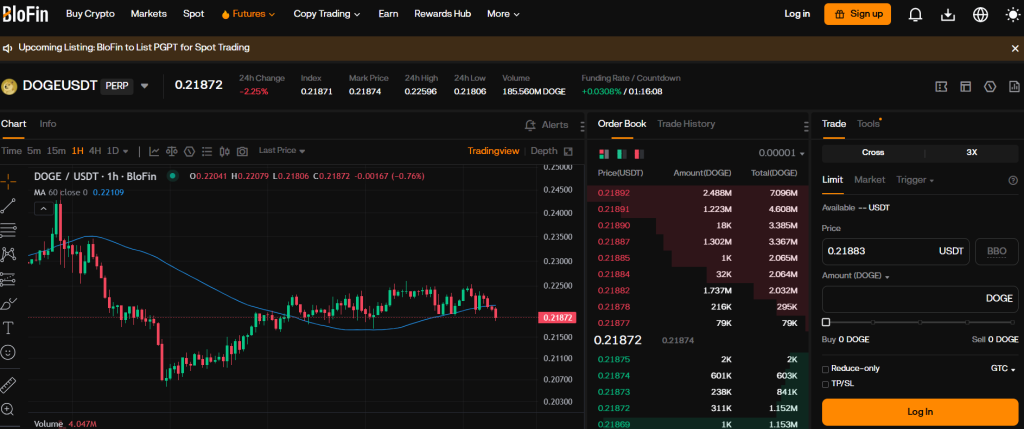Click the hexagon chart settings icon
Image resolution: width=1024 pixels, height=429 pixels.
189,151
